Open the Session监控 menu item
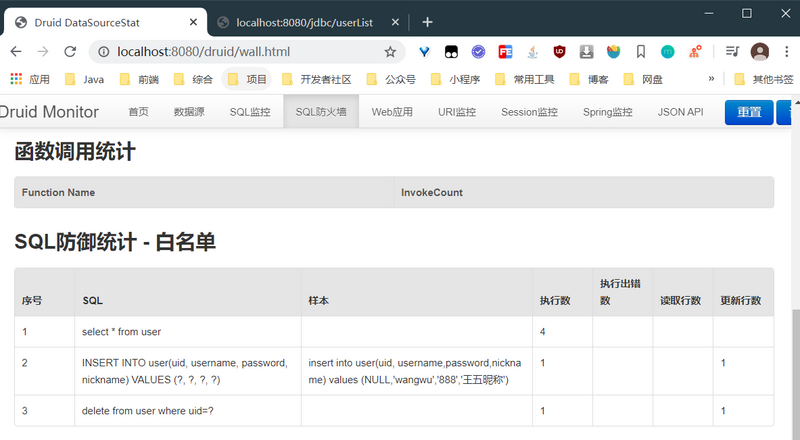Image resolution: width=800 pixels, height=440 pixels. 530,112
